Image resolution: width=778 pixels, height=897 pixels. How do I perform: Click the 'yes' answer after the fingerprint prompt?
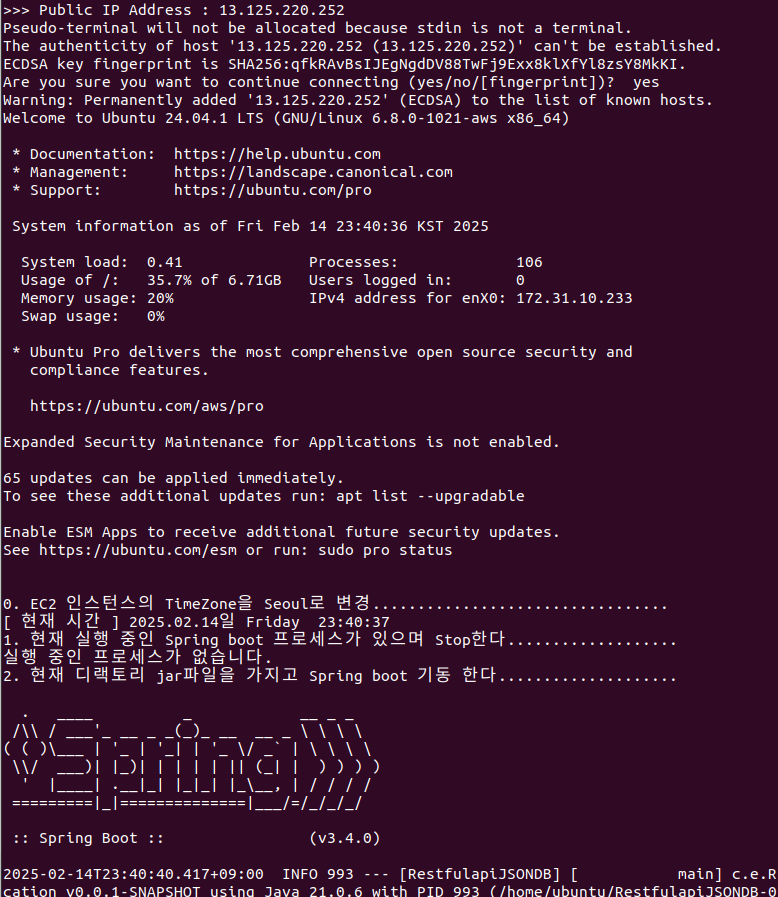click(x=646, y=82)
